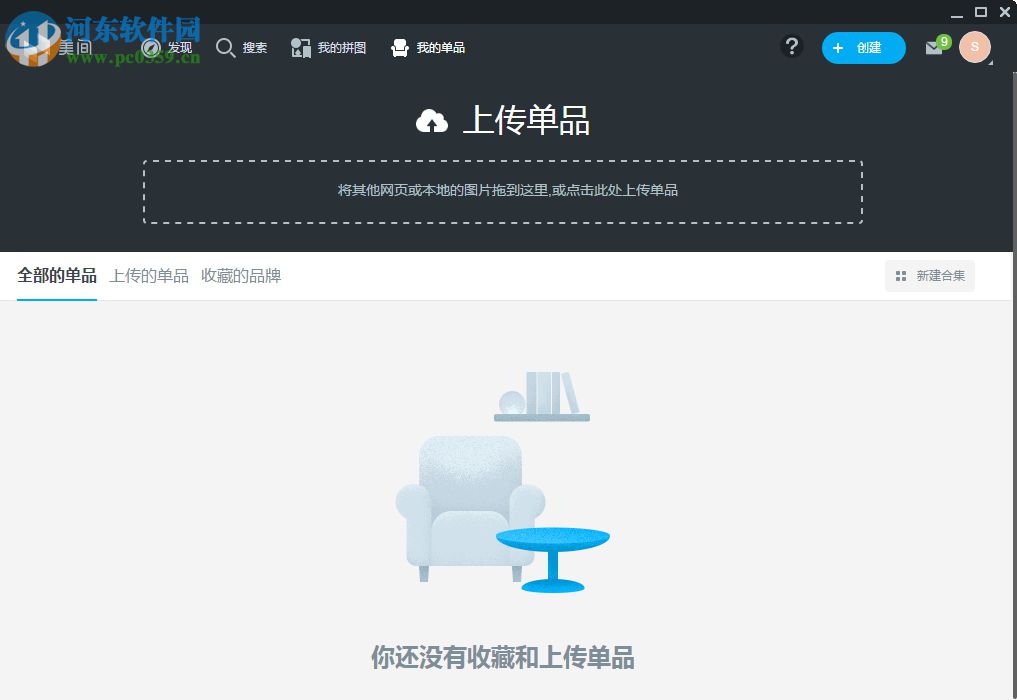Open the account menu via avatar S
This screenshot has height=700, width=1017.
974,47
